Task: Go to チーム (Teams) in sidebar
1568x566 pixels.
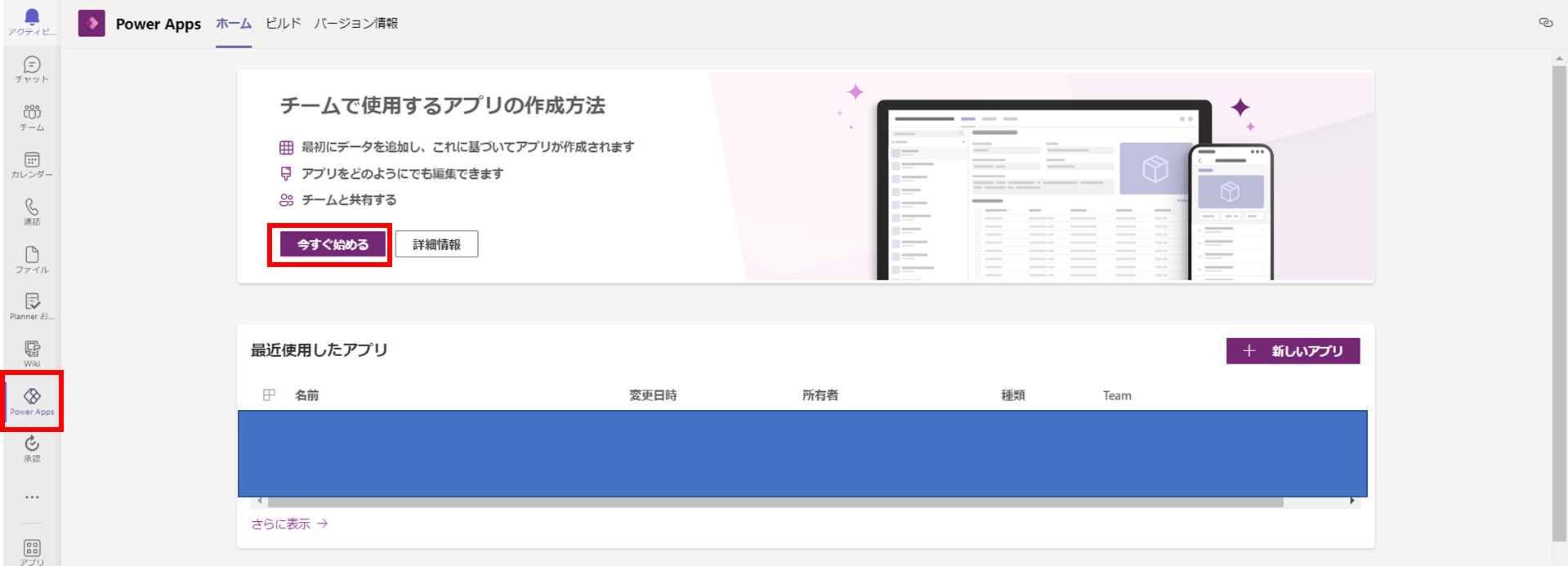Action: (x=32, y=117)
